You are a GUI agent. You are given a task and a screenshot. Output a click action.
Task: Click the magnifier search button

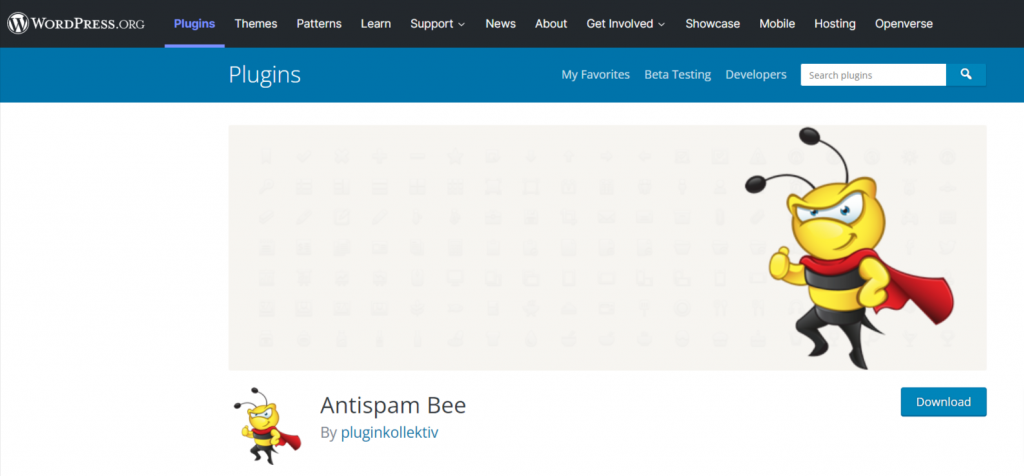(x=966, y=74)
